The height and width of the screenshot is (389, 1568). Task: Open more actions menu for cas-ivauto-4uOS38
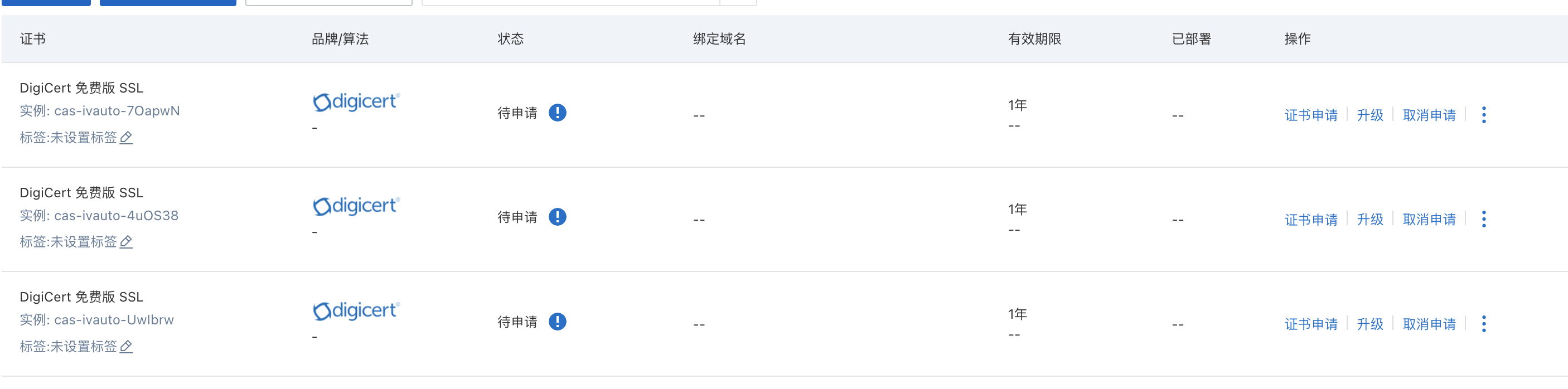tap(1483, 219)
